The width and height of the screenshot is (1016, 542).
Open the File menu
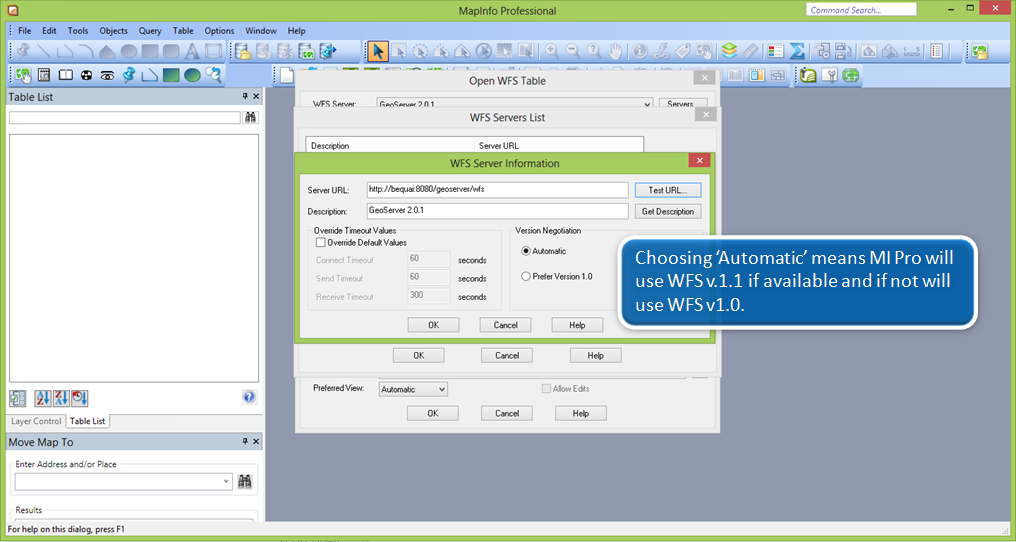pyautogui.click(x=25, y=30)
